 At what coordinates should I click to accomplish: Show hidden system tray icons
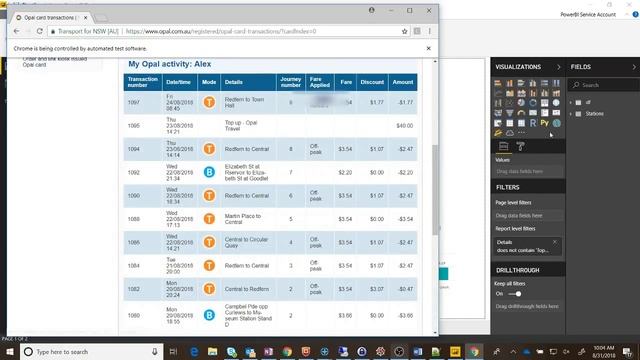point(513,351)
